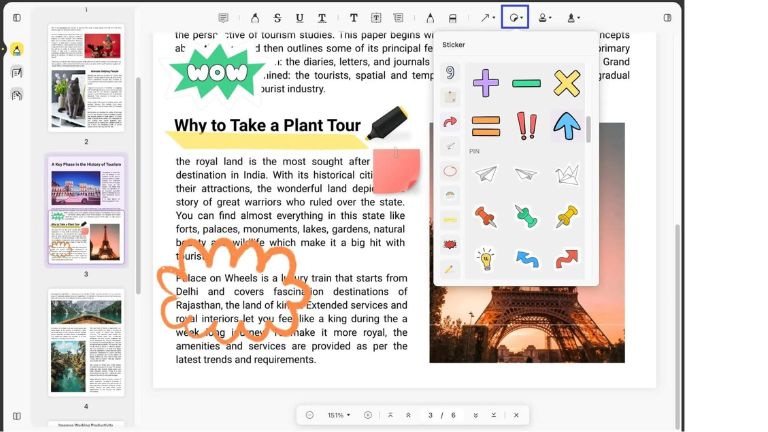Switch to the pencil sticker category

tap(450, 268)
